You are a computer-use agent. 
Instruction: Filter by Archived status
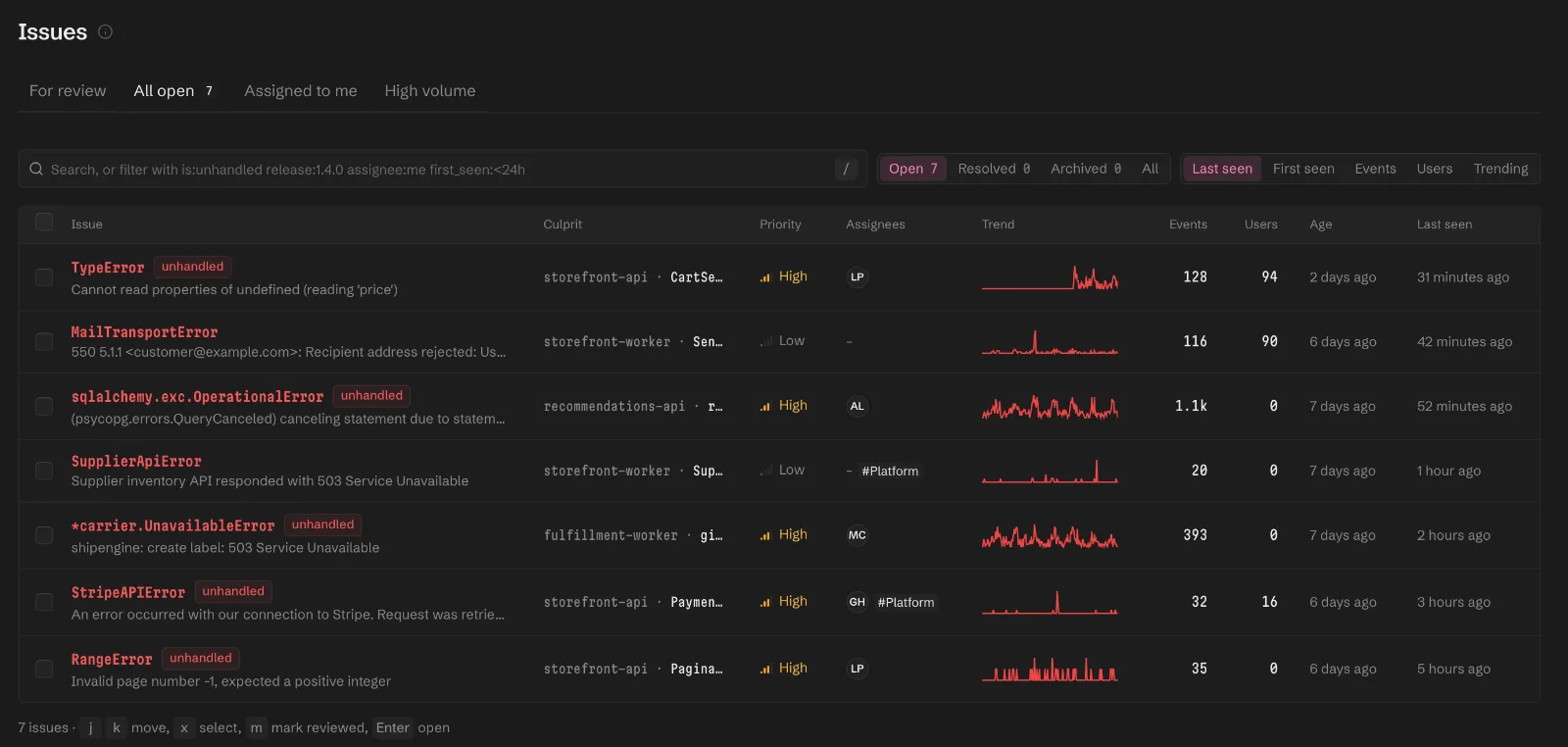tap(1086, 169)
